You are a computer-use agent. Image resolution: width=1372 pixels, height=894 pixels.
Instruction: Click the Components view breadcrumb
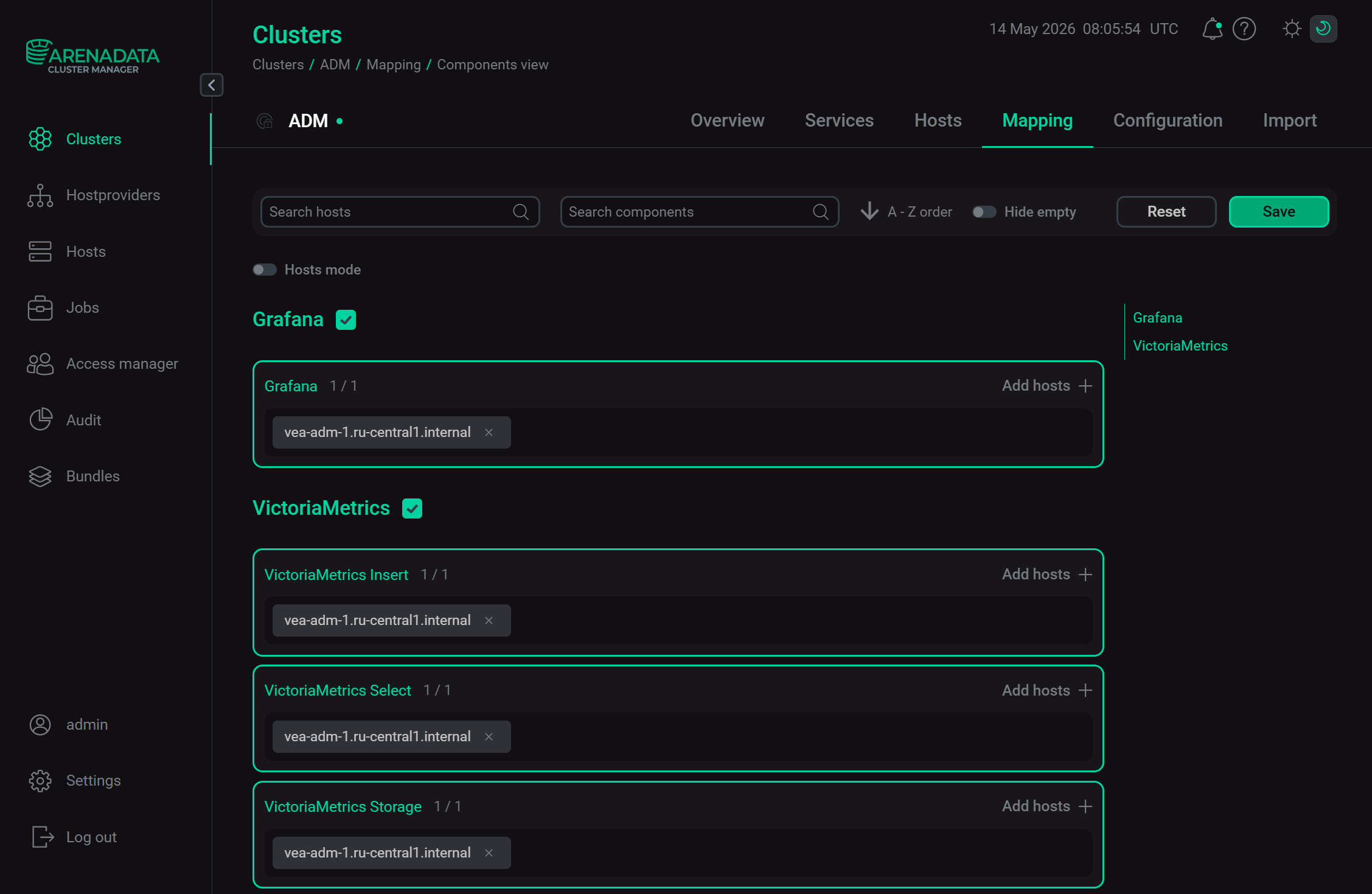tap(493, 65)
